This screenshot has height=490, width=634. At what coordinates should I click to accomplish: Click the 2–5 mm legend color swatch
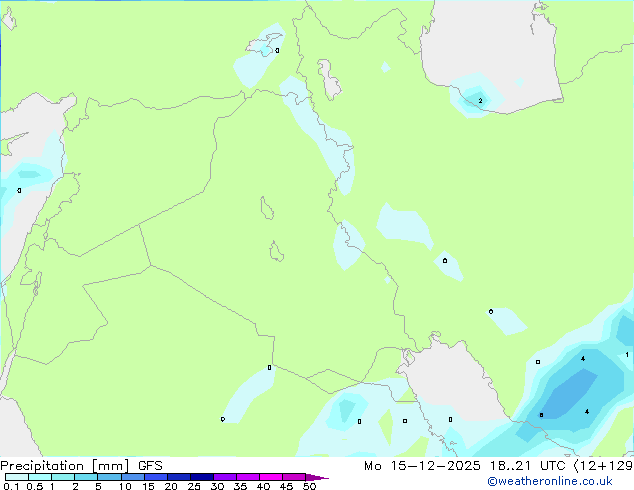coord(86,477)
